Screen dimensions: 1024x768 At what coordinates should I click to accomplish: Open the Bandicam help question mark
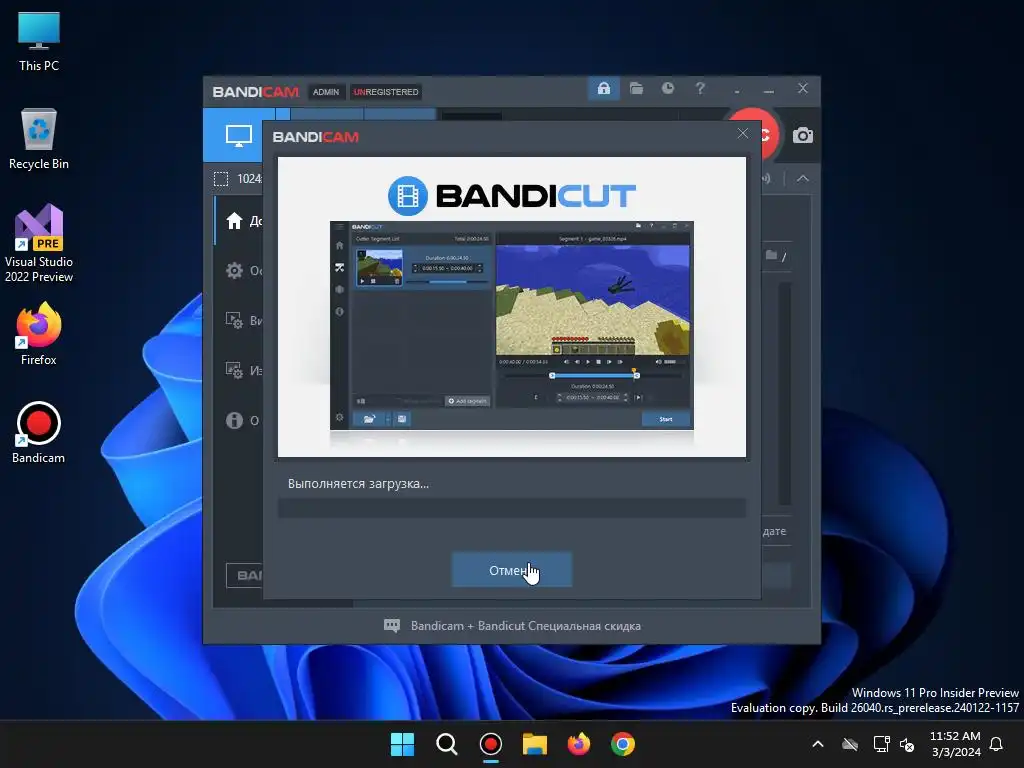700,88
